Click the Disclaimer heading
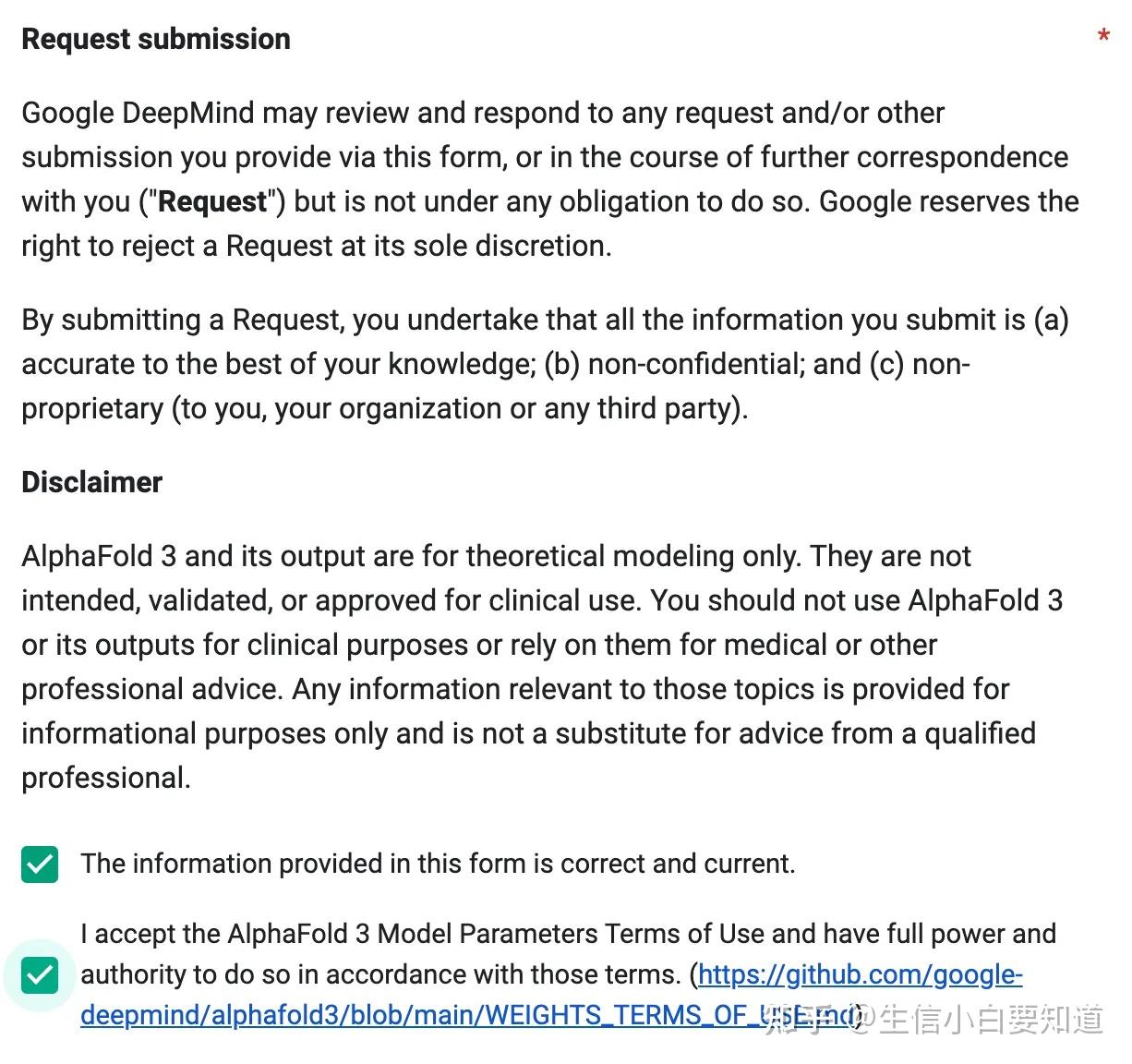 click(91, 482)
